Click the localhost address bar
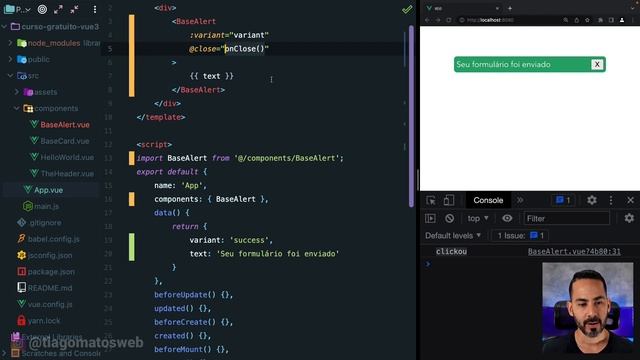640x360 pixels. 510,20
